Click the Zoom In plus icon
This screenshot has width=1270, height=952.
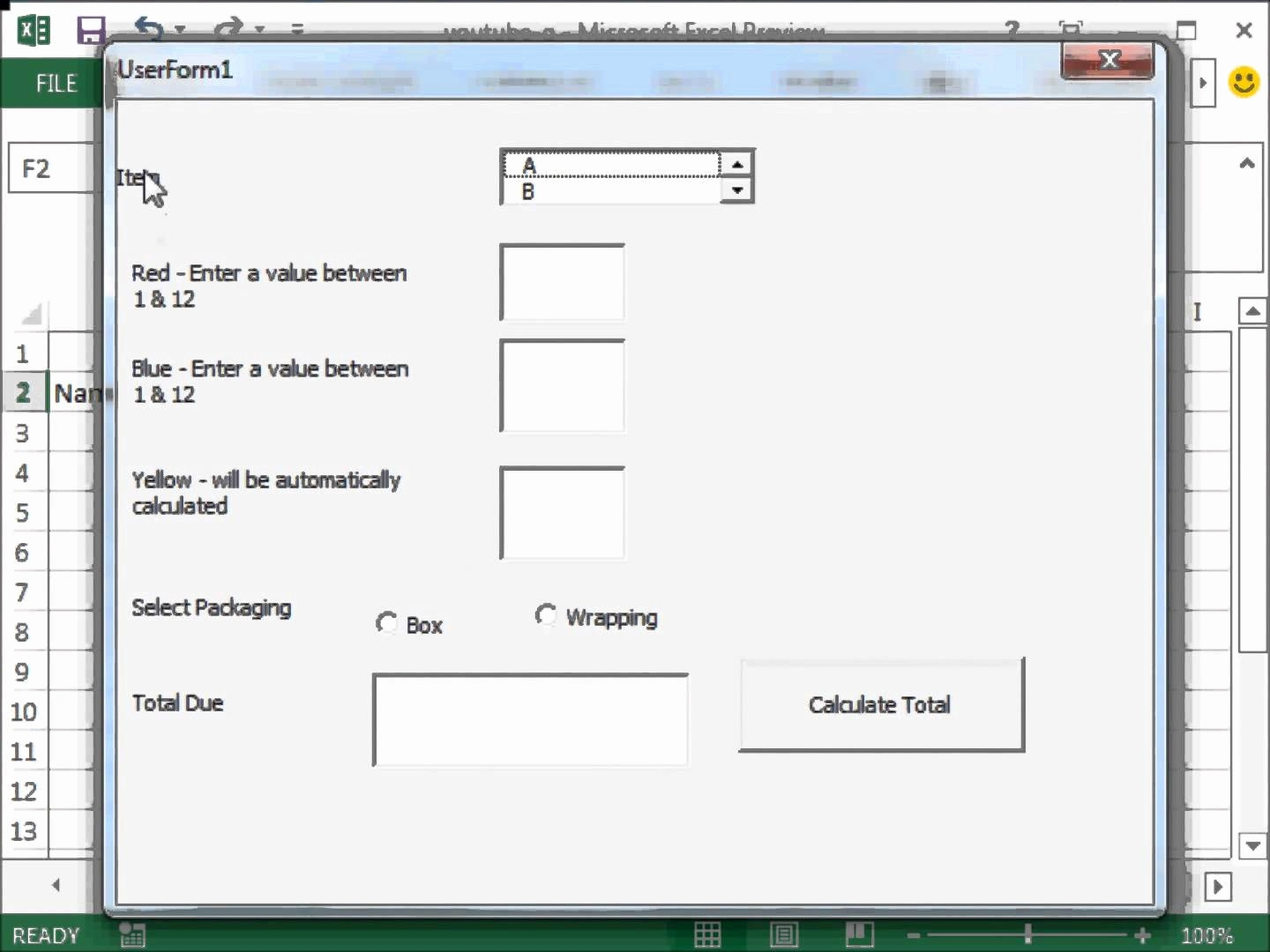pos(1144,935)
